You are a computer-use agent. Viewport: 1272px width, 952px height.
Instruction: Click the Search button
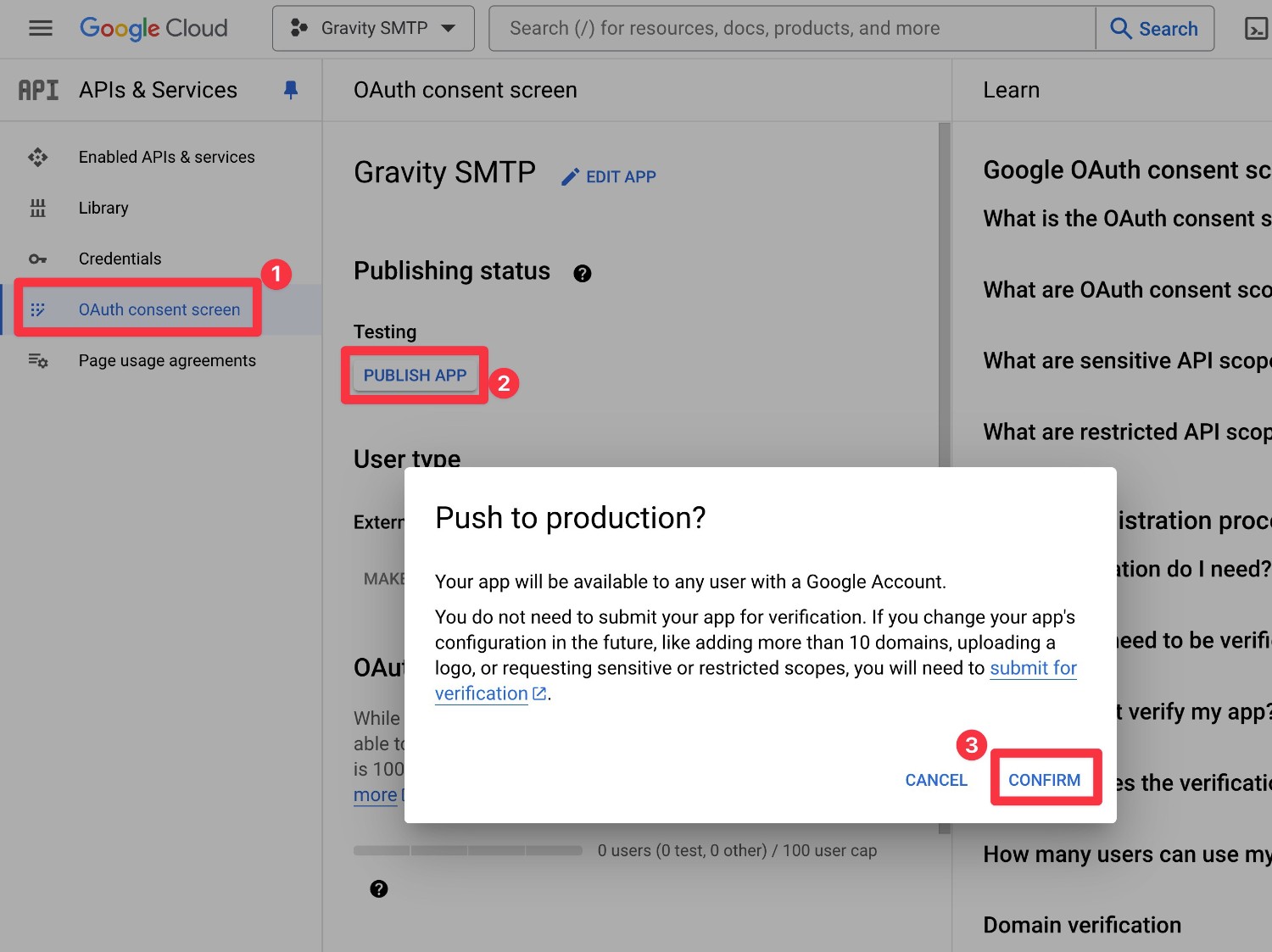(1155, 28)
